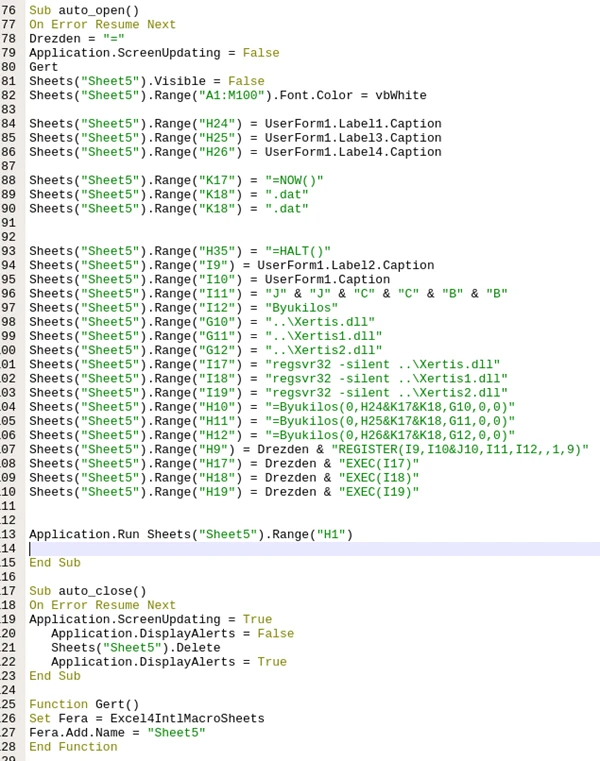
Task: Click 'On Error Resume Next' under auto_close
Action: 102,605
